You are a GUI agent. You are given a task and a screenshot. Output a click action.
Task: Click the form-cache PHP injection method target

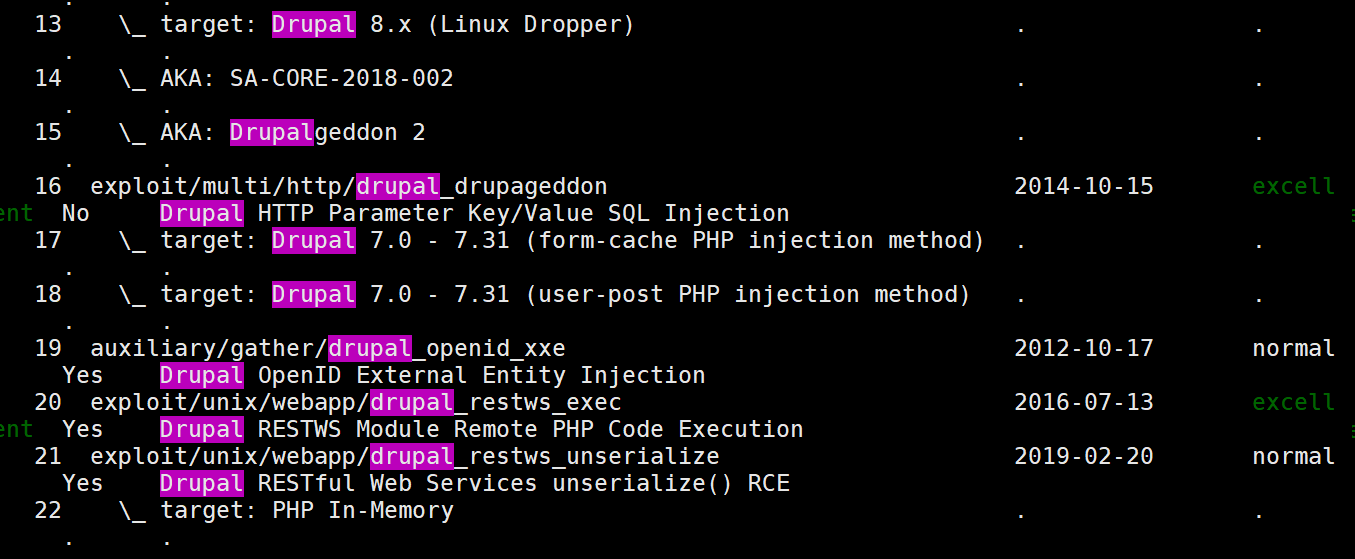tap(572, 240)
